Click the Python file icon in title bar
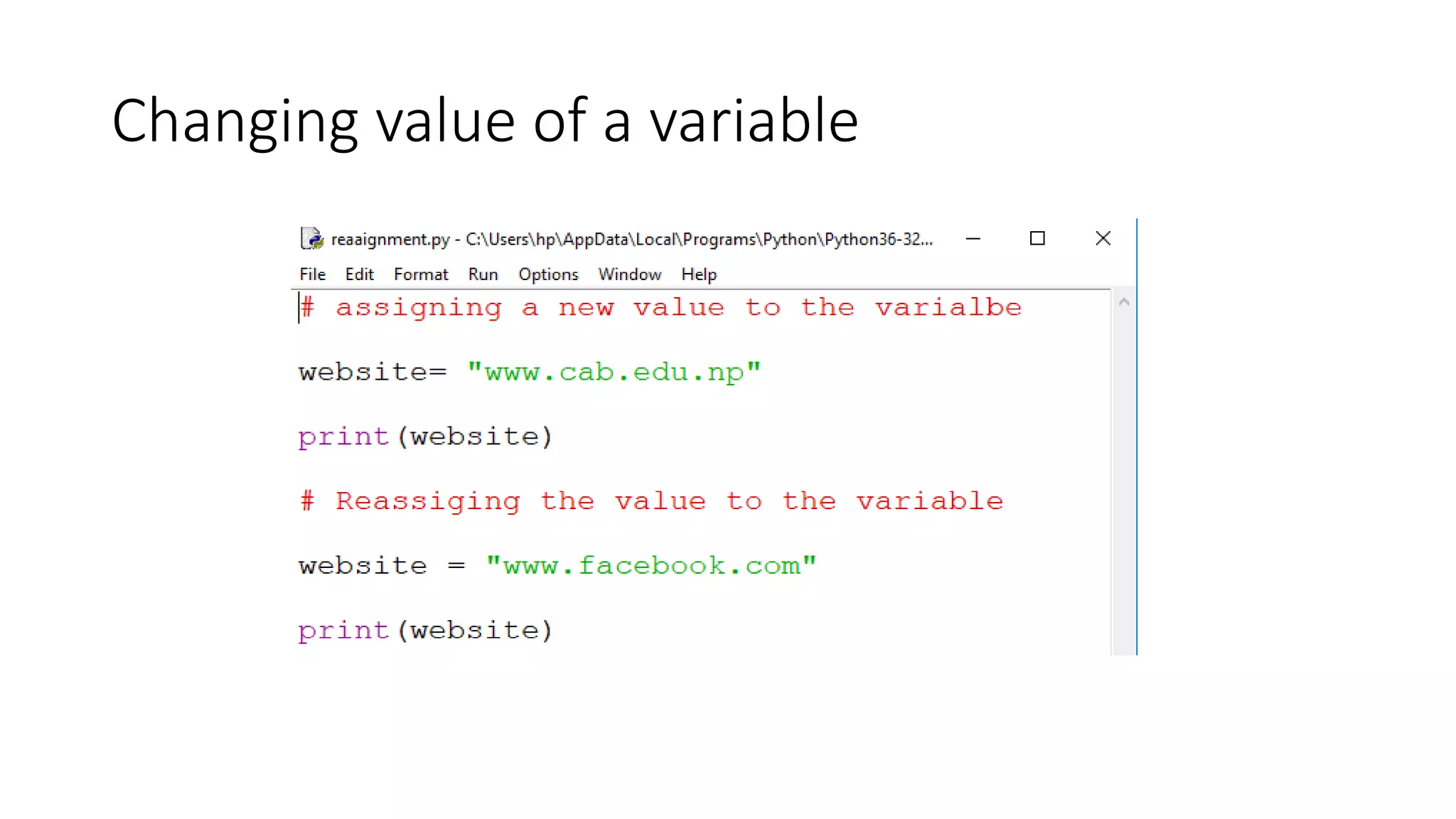The height and width of the screenshot is (819, 1456). [312, 239]
